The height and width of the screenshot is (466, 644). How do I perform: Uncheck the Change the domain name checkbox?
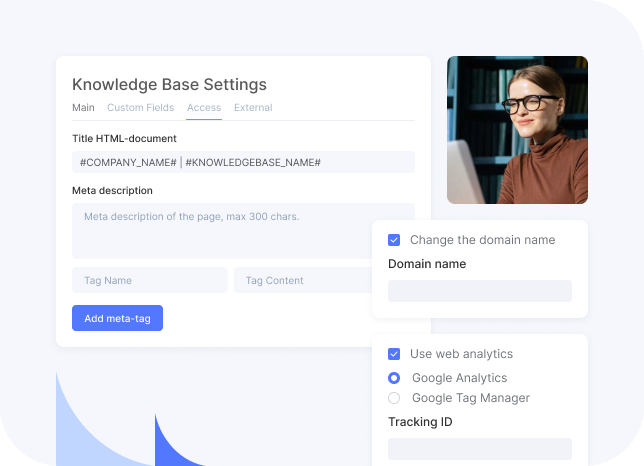(394, 240)
